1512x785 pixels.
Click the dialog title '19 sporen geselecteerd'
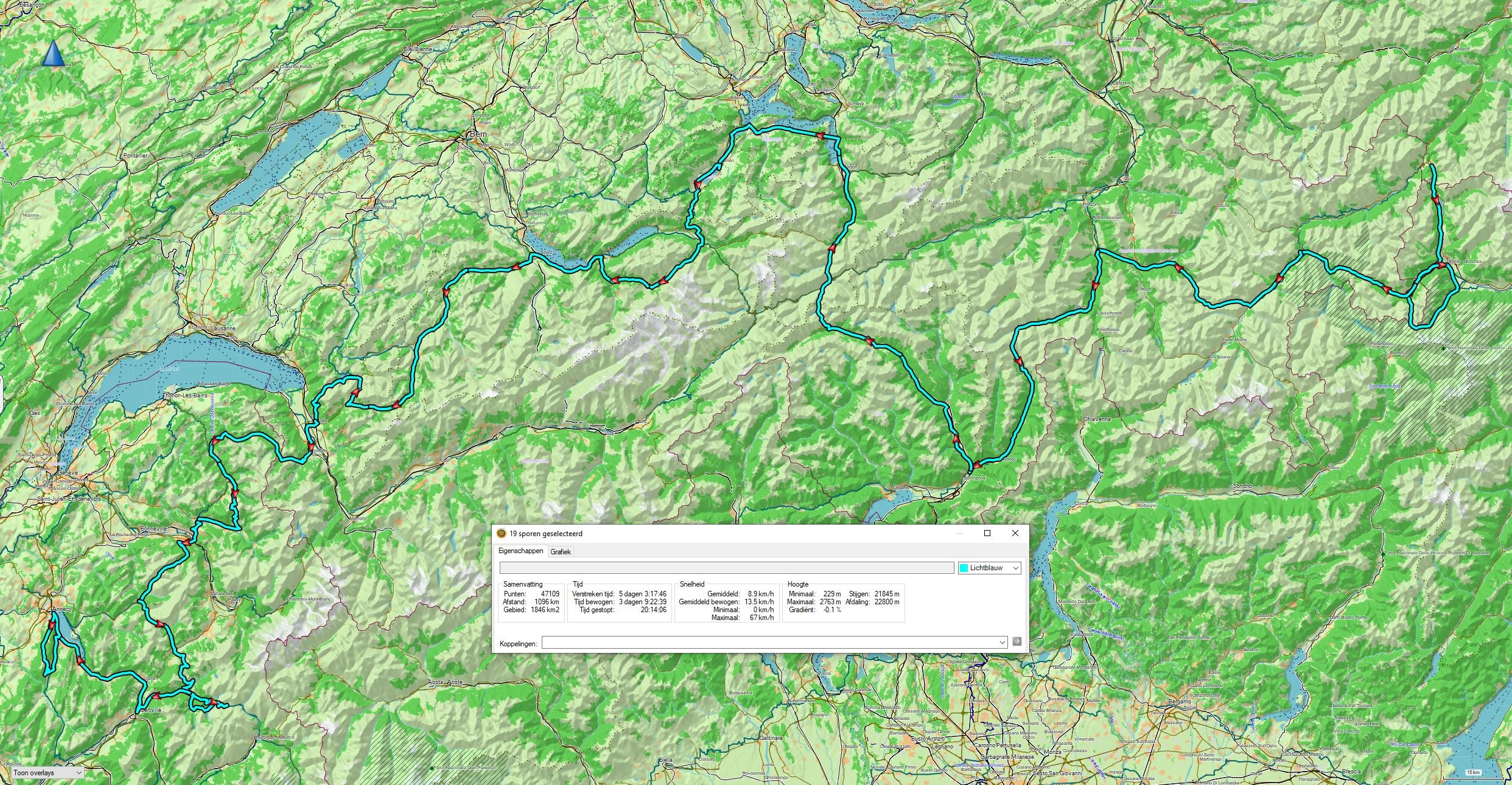(545, 534)
